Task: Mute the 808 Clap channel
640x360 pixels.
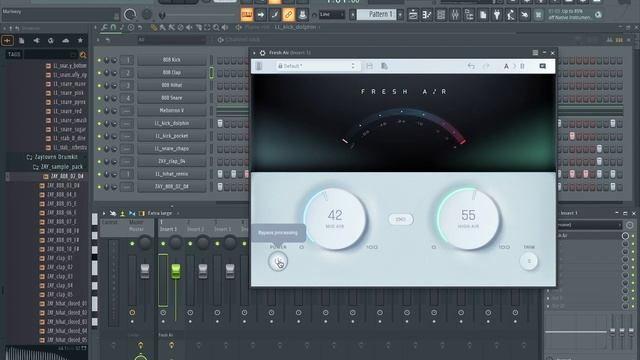Action: click(x=99, y=73)
